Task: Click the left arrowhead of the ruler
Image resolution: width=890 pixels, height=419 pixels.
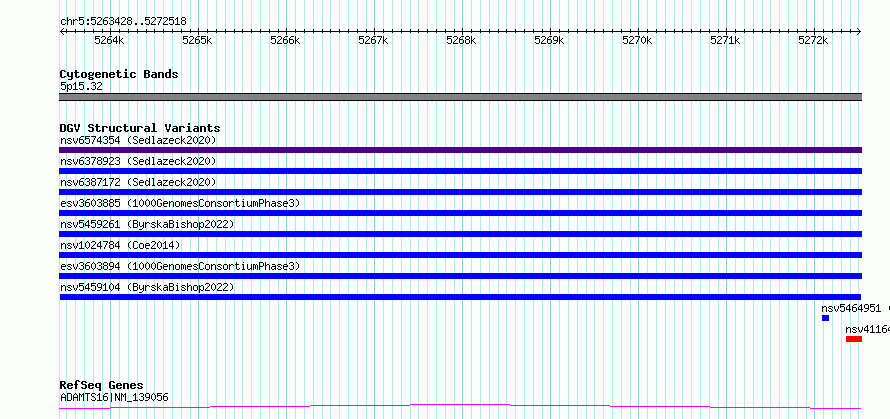Action: (x=62, y=32)
